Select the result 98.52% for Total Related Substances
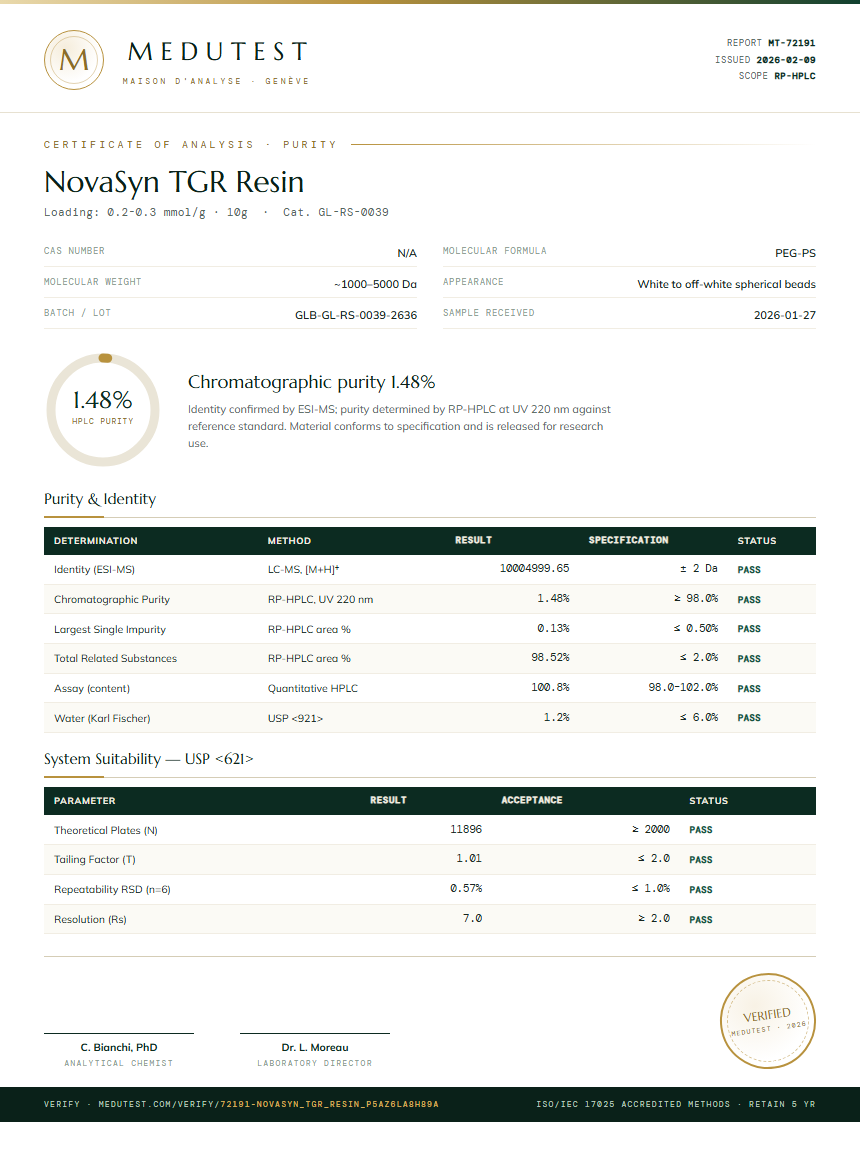This screenshot has width=860, height=1152. pyautogui.click(x=550, y=658)
